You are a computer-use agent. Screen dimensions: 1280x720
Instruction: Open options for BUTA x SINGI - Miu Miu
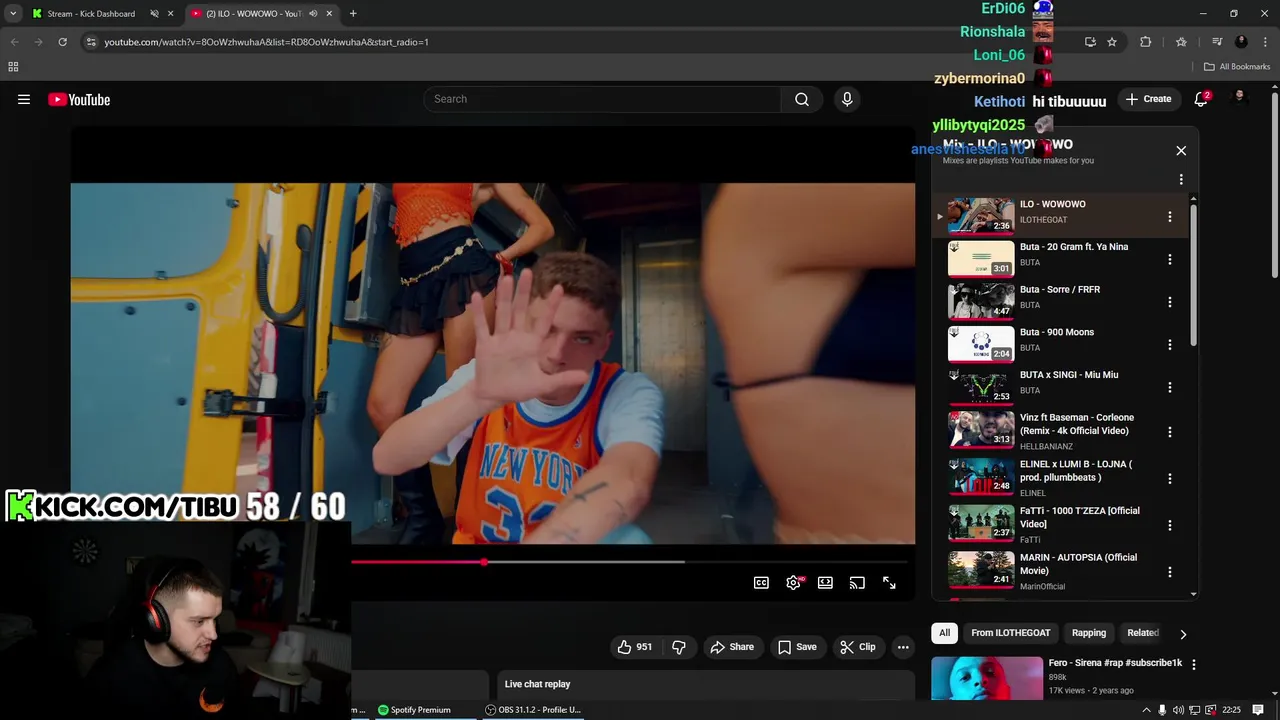pos(1169,388)
